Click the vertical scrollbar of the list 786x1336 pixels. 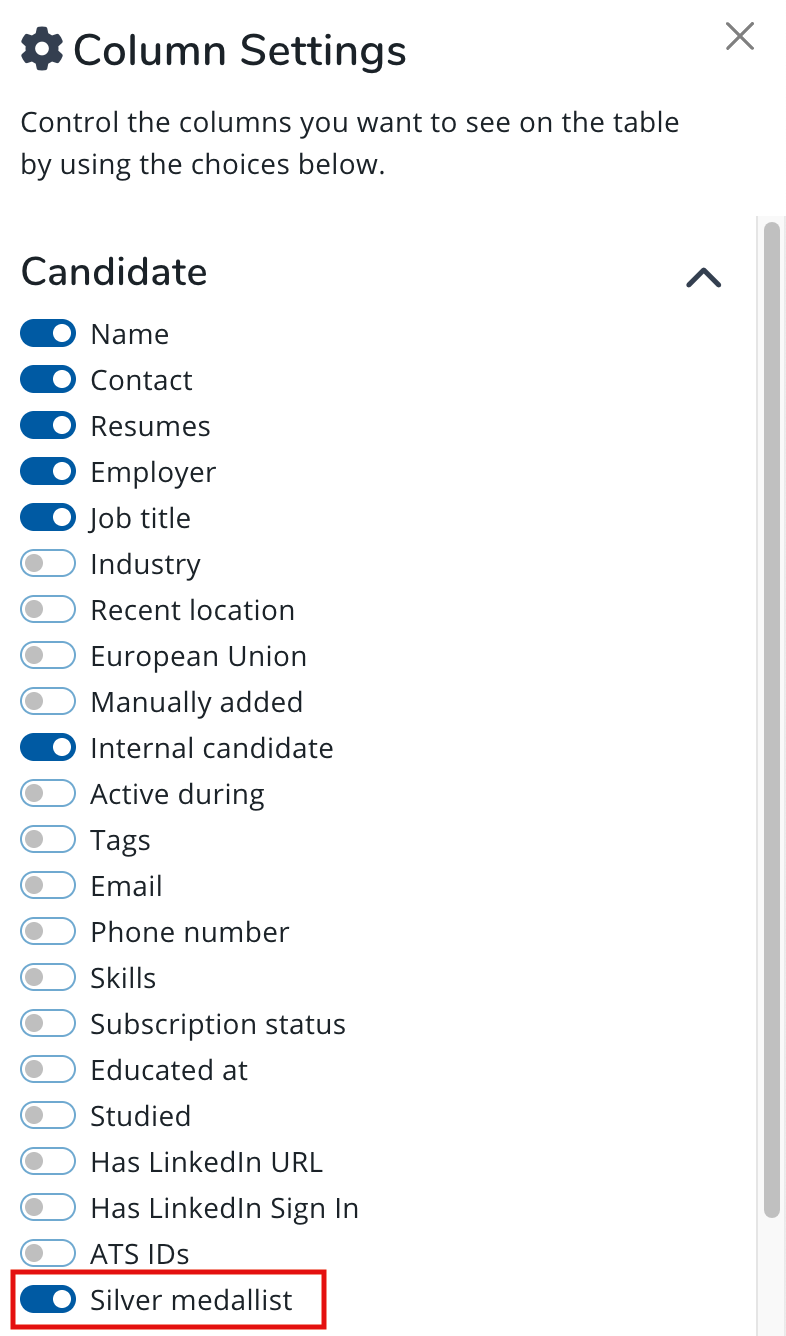pyautogui.click(x=771, y=720)
